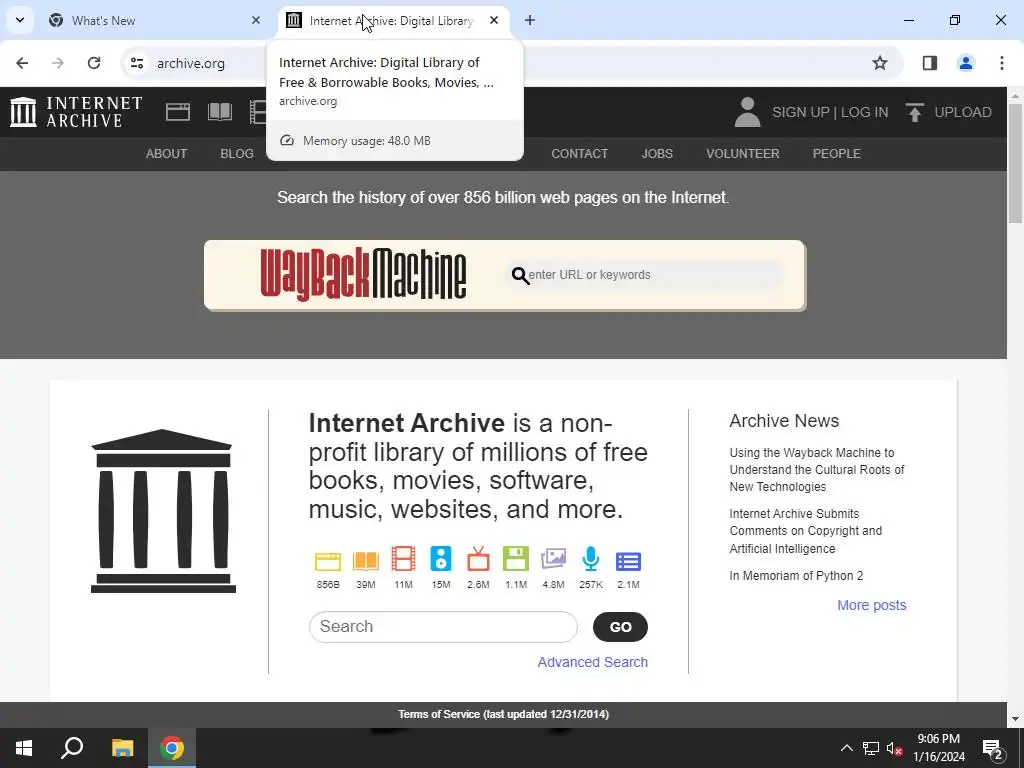Click the UPLOAD text link
The width and height of the screenshot is (1024, 768).
click(x=963, y=112)
